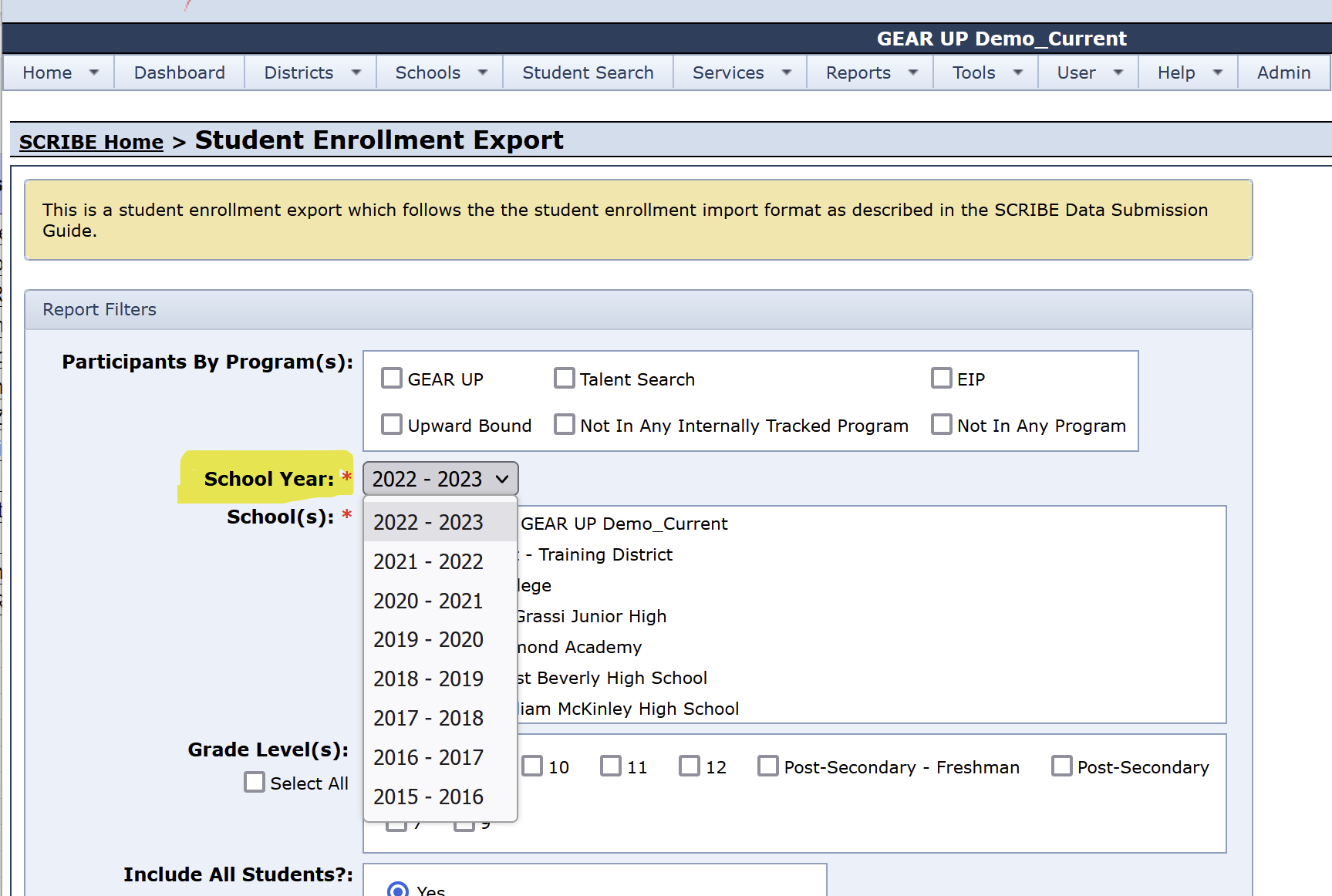Open the Reports menu
The image size is (1332, 896).
point(870,72)
